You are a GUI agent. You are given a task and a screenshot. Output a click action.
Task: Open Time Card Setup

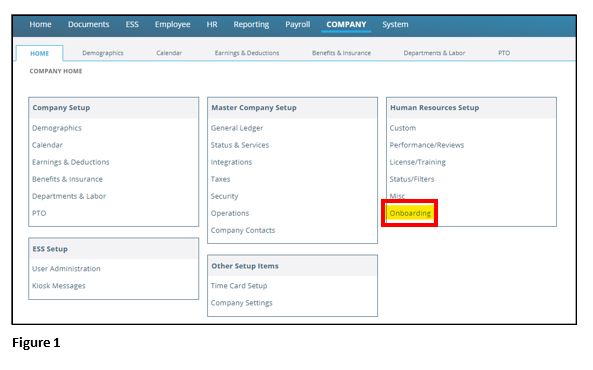pos(239,286)
